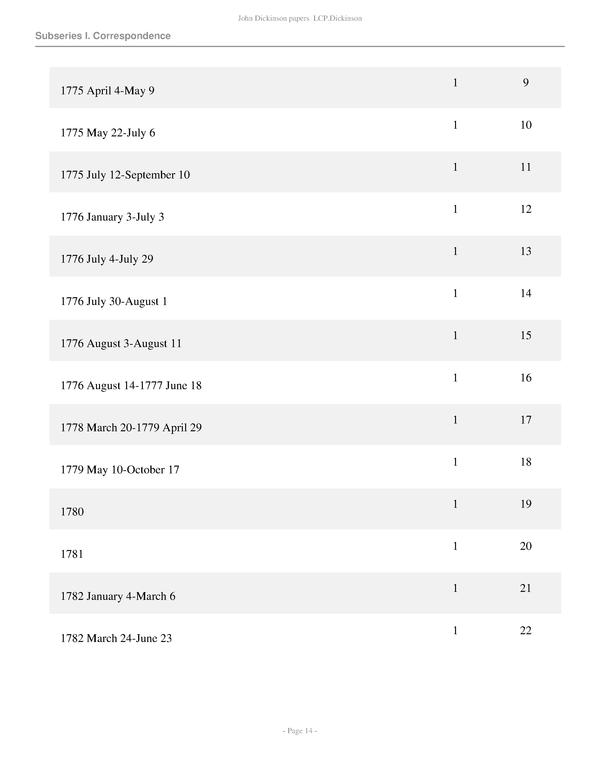
Task: Click folder number 9
Action: [525, 83]
